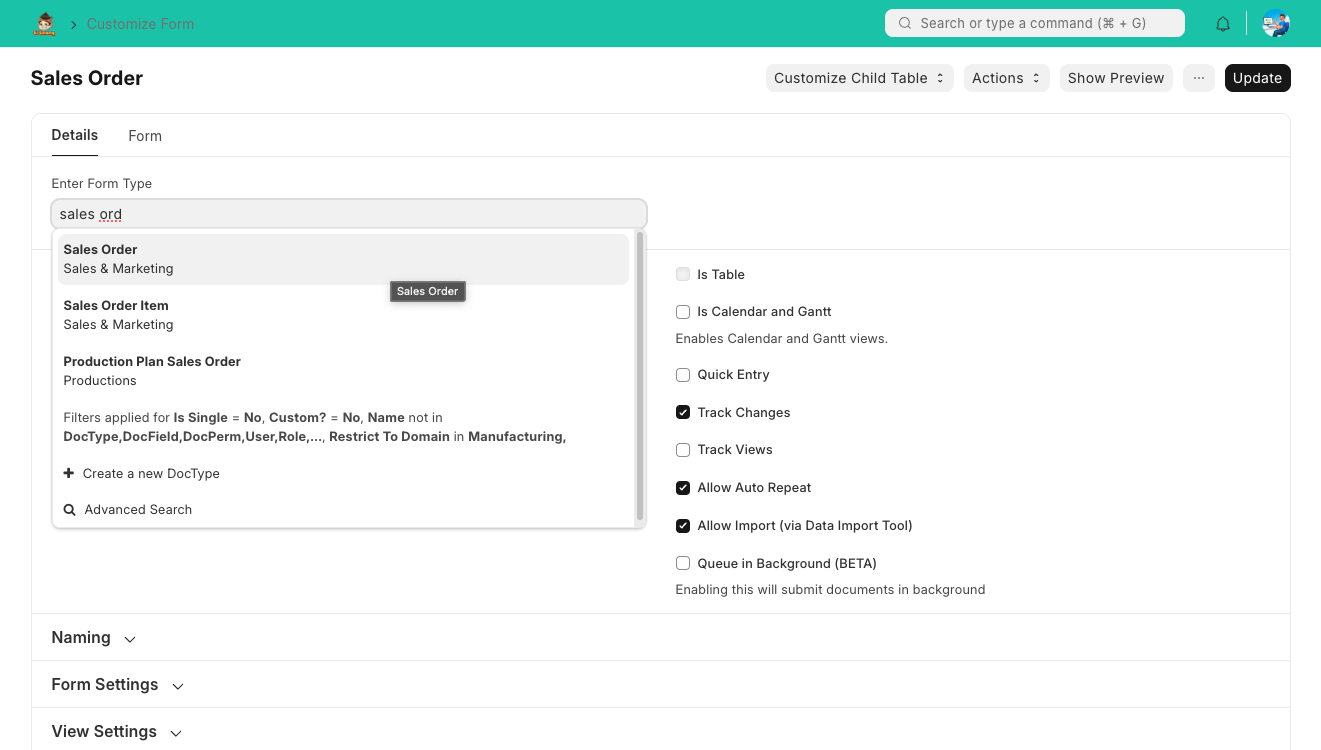Open the ellipsis overflow menu beside Update

click(1198, 78)
